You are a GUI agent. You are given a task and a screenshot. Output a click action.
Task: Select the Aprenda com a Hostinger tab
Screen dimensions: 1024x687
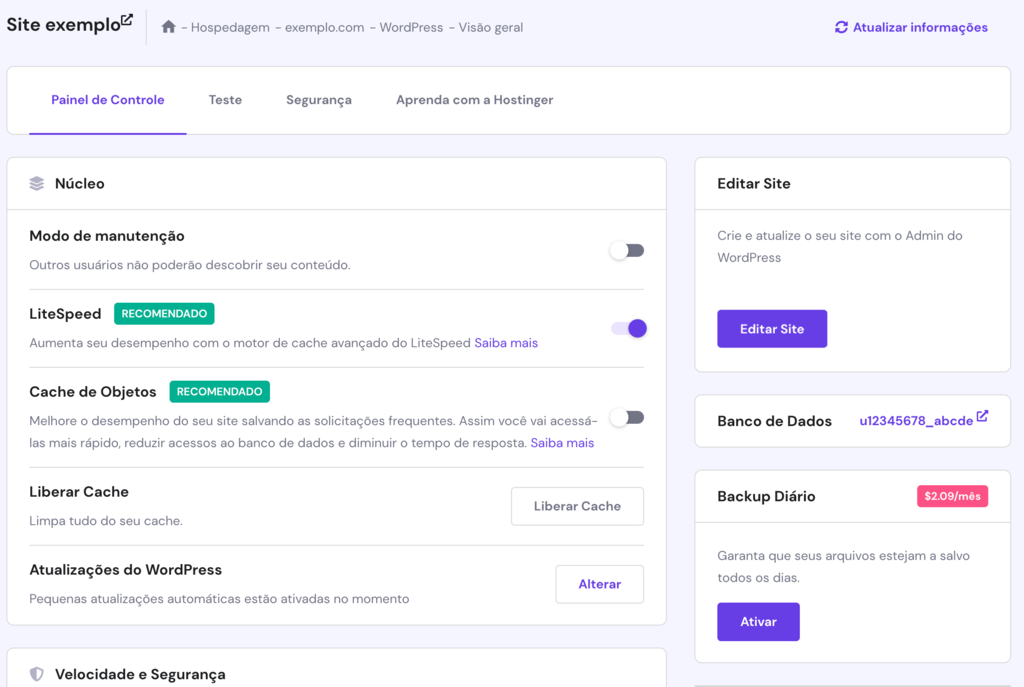(474, 100)
